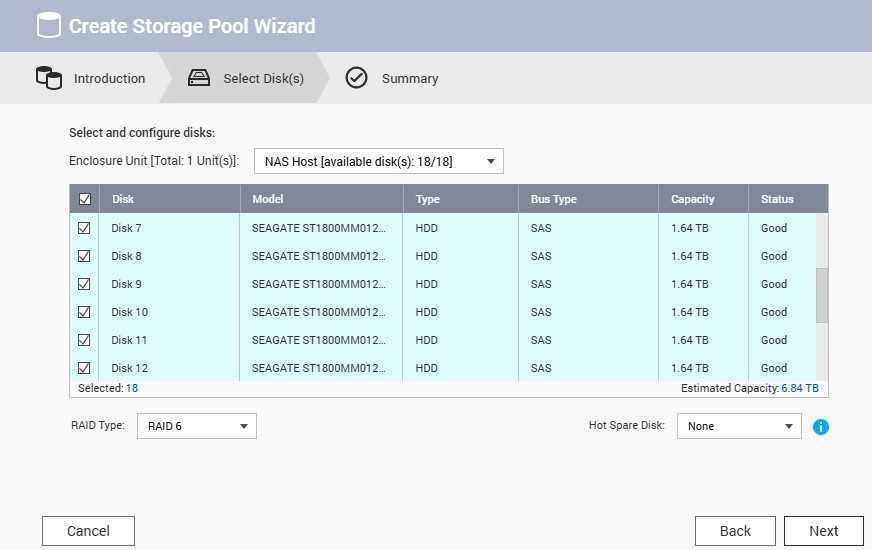
Task: Toggle the select-all disks header checkbox
Action: 84,199
